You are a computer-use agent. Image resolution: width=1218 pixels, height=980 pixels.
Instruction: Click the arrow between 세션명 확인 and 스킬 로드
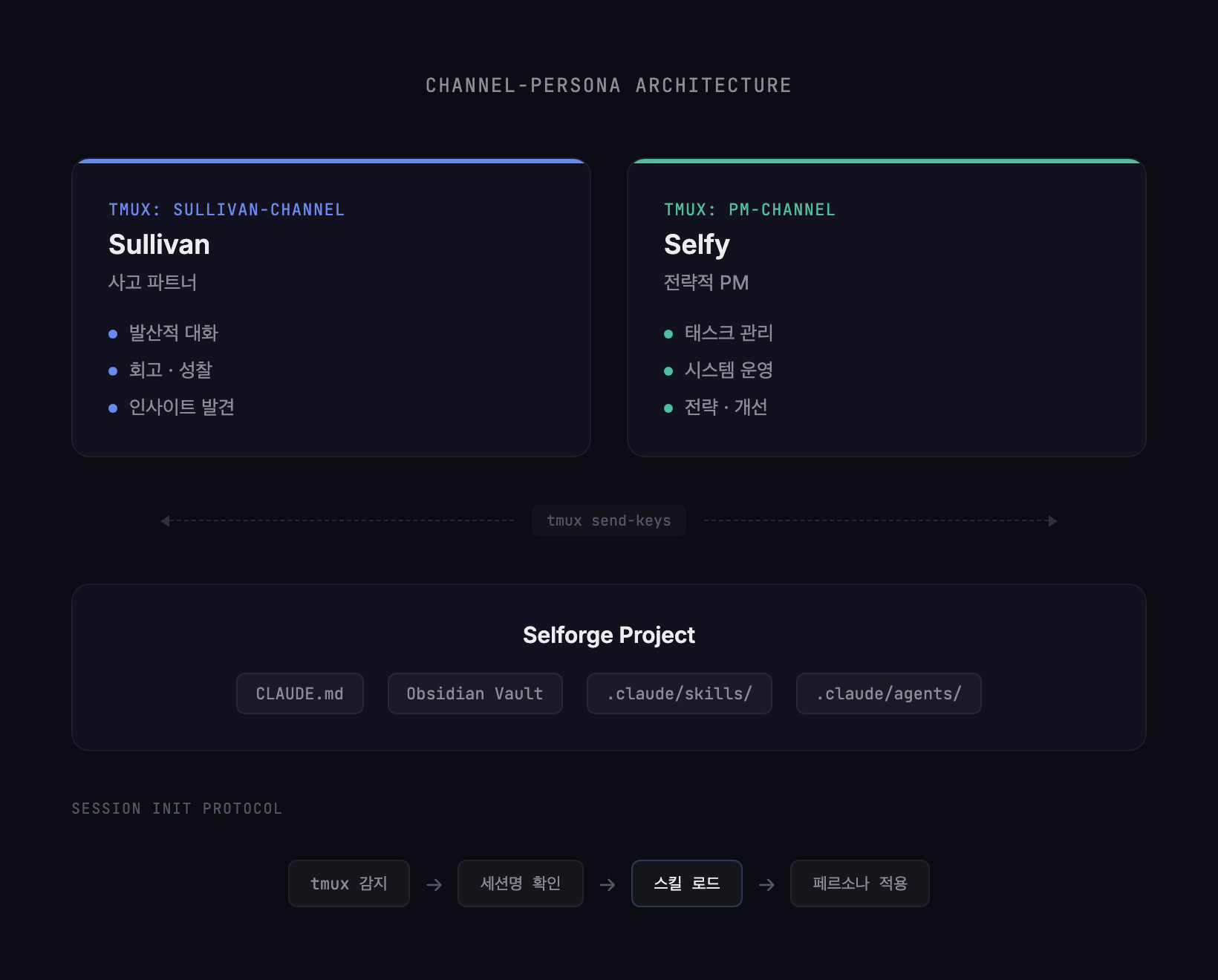pos(608,884)
